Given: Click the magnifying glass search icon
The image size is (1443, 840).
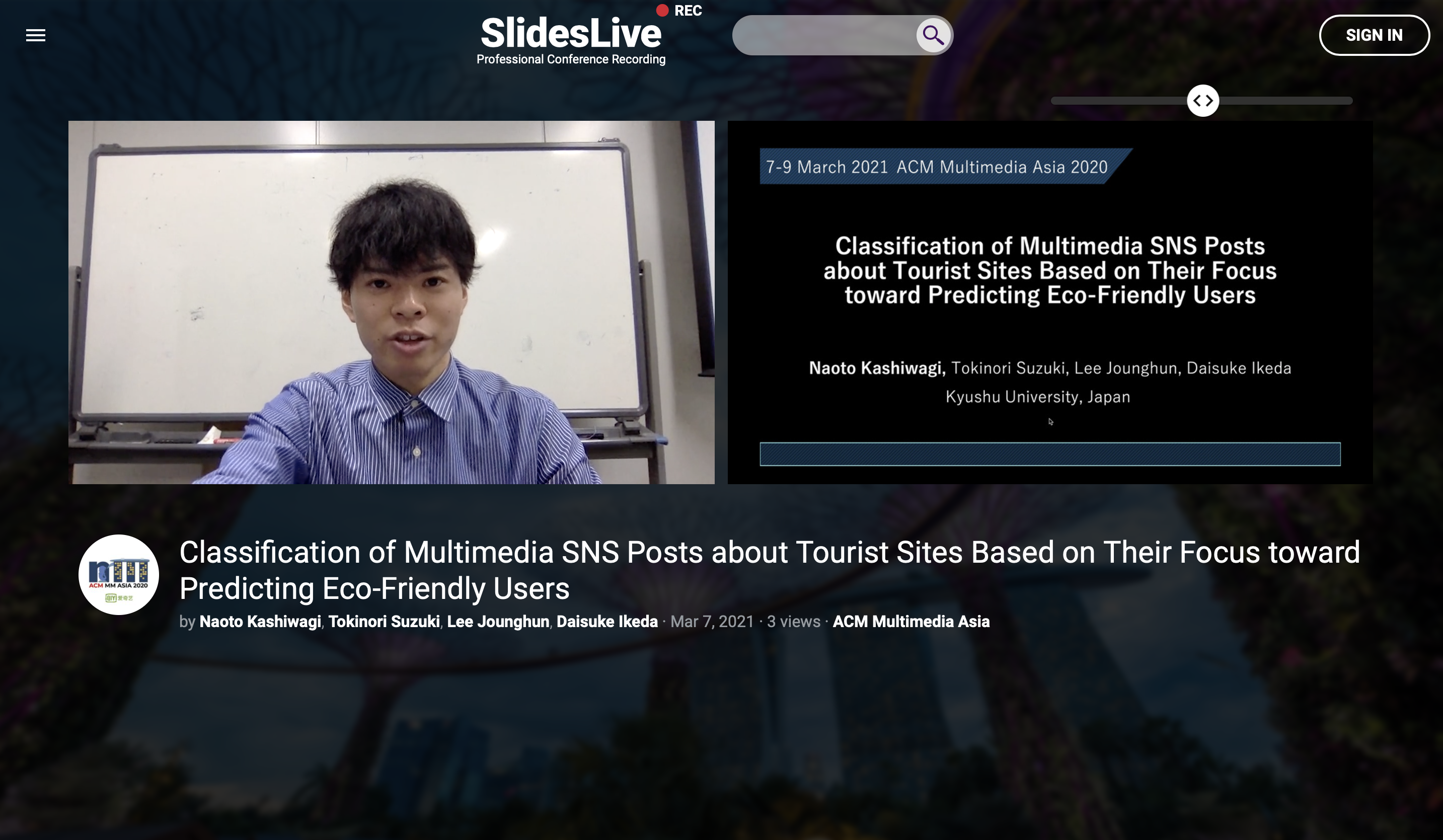Looking at the screenshot, I should point(933,36).
